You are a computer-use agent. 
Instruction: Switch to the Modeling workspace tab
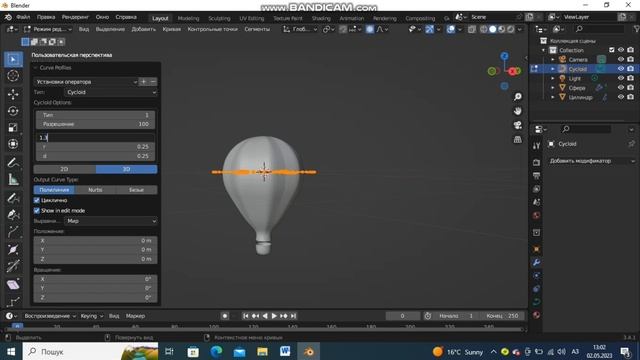click(188, 18)
